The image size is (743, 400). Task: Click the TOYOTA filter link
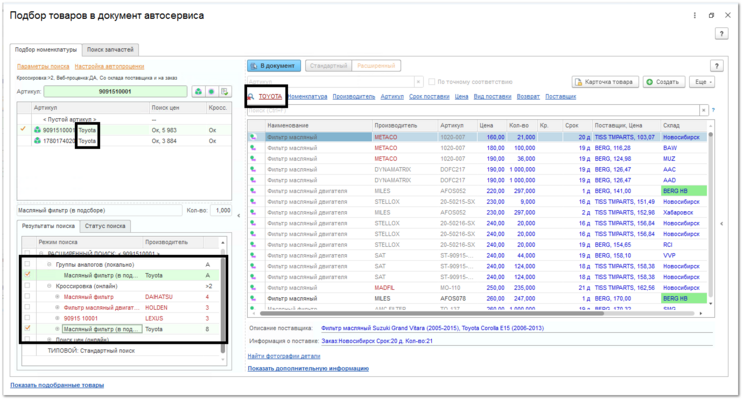[x=270, y=97]
